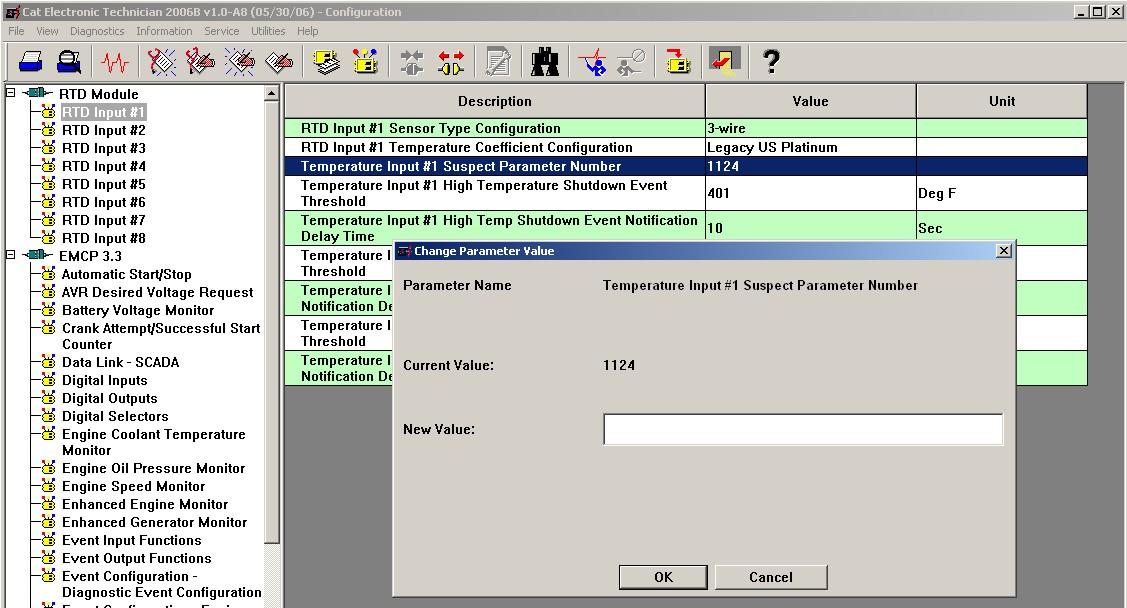Screen dimensions: 1127x608
Task: Select Event Output Functions tree item
Action: click(137, 558)
